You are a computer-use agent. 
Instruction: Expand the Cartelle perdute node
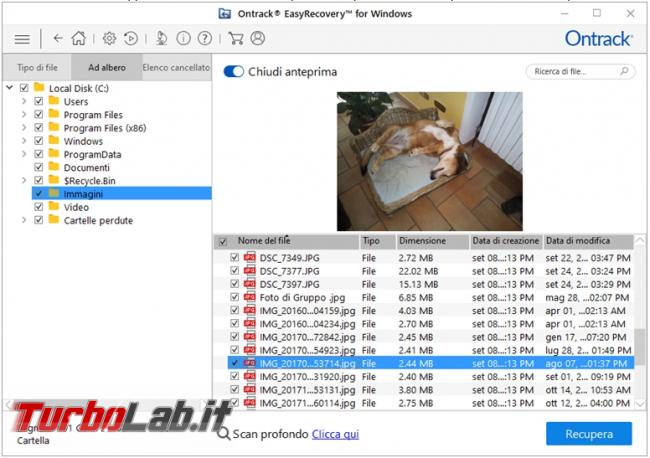(24, 220)
